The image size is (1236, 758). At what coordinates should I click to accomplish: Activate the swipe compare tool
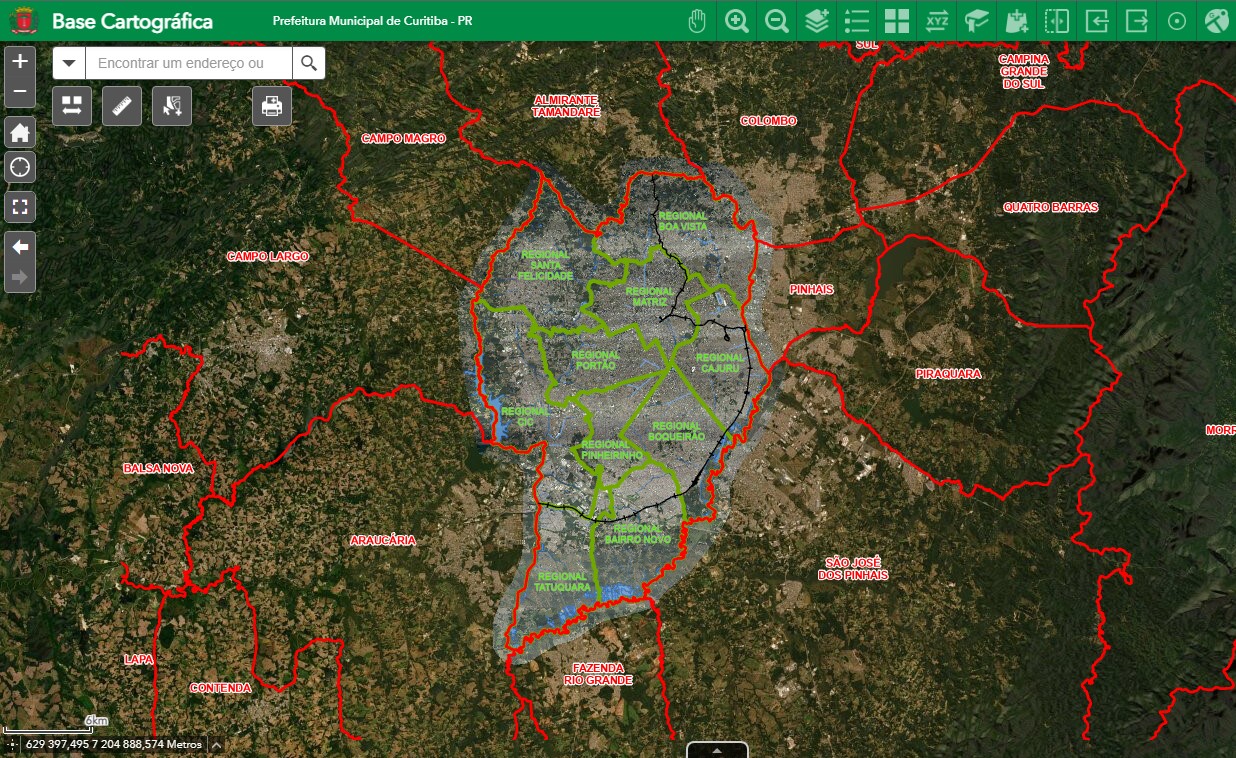[1057, 21]
